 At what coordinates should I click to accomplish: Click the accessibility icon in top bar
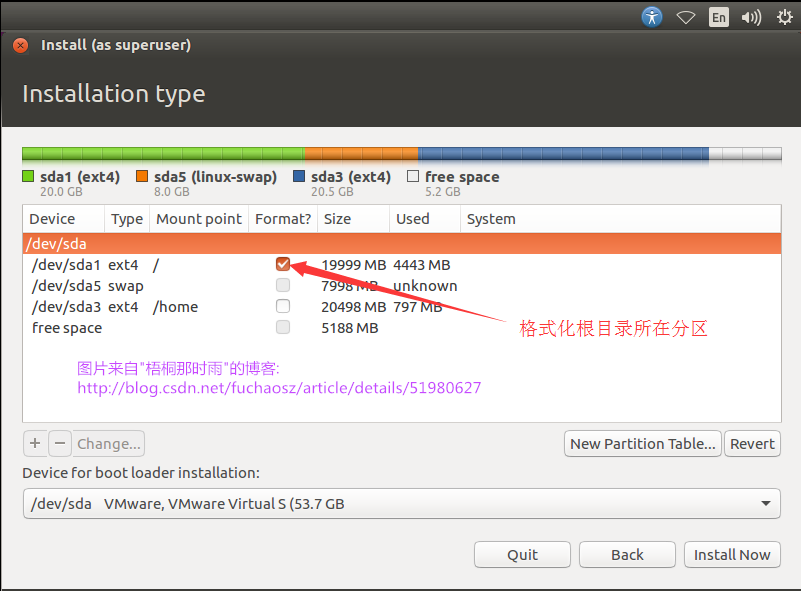652,17
